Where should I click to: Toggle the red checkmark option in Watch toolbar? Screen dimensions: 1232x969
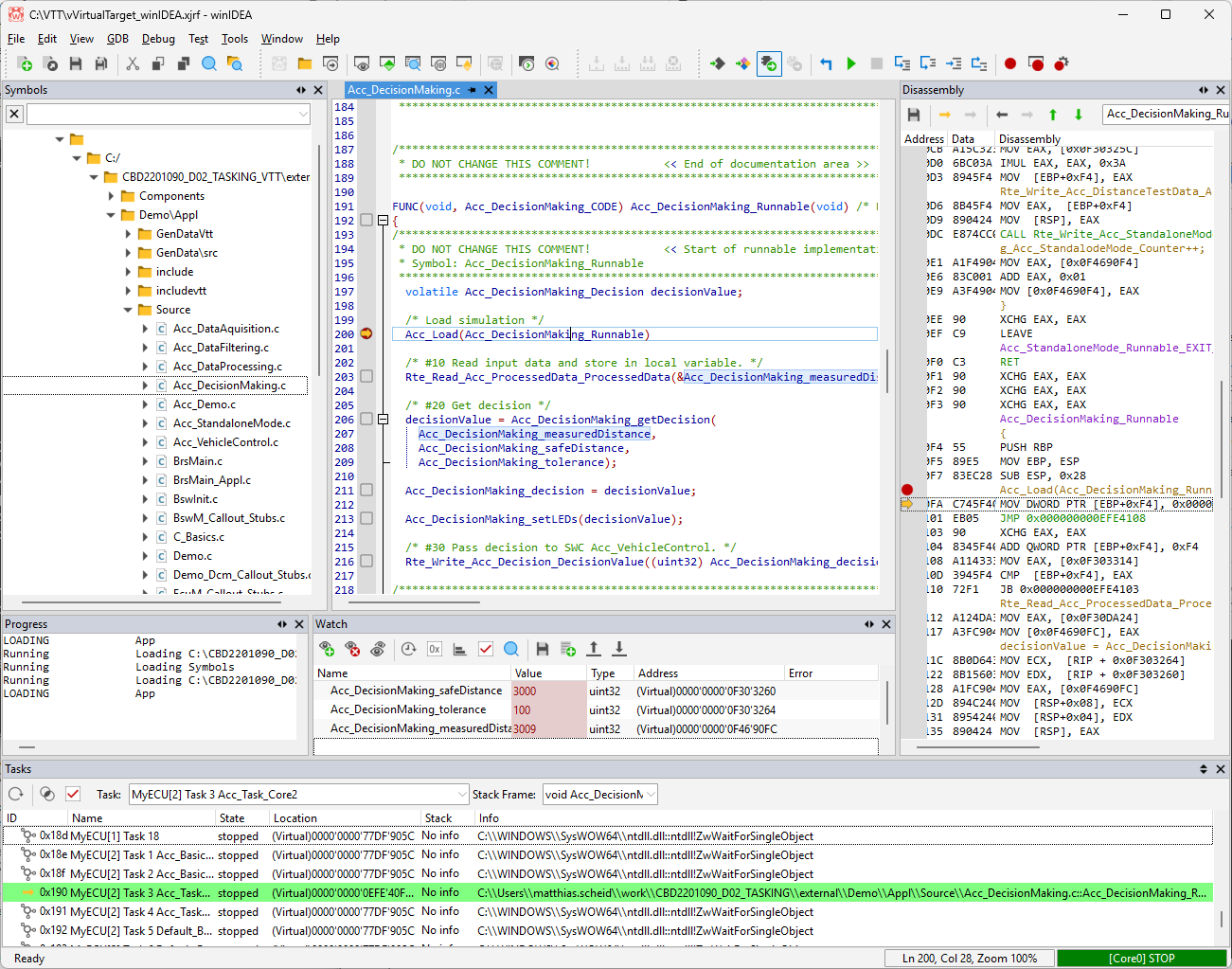pos(486,649)
